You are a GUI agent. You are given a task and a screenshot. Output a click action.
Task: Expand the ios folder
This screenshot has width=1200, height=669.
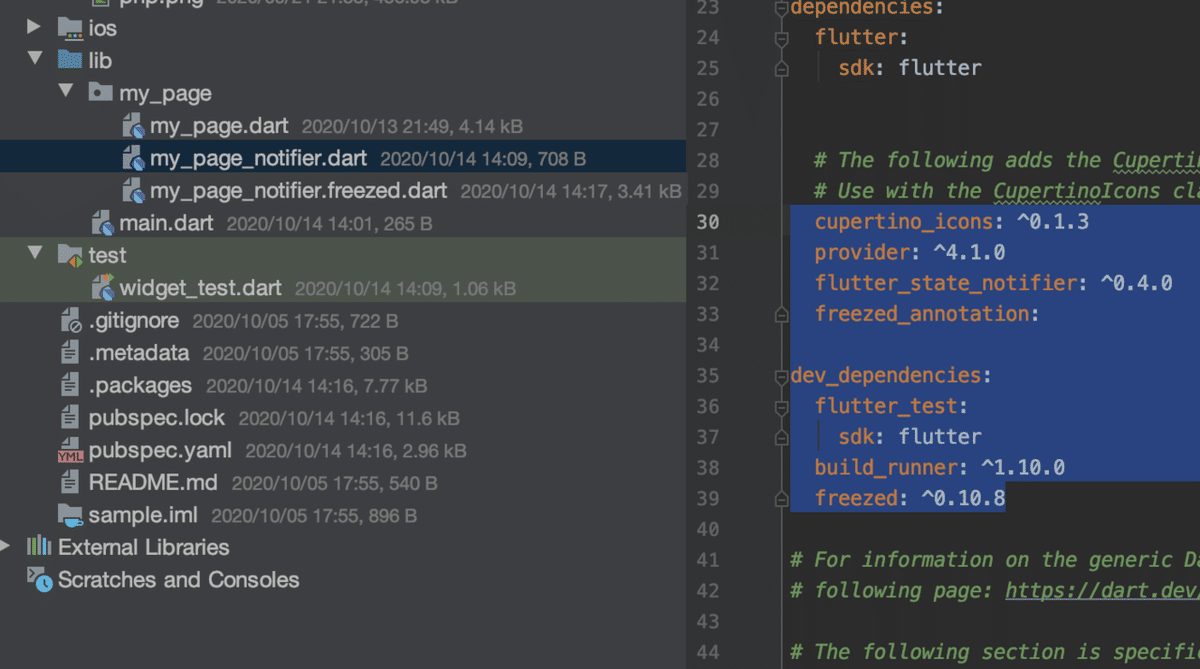[36, 28]
